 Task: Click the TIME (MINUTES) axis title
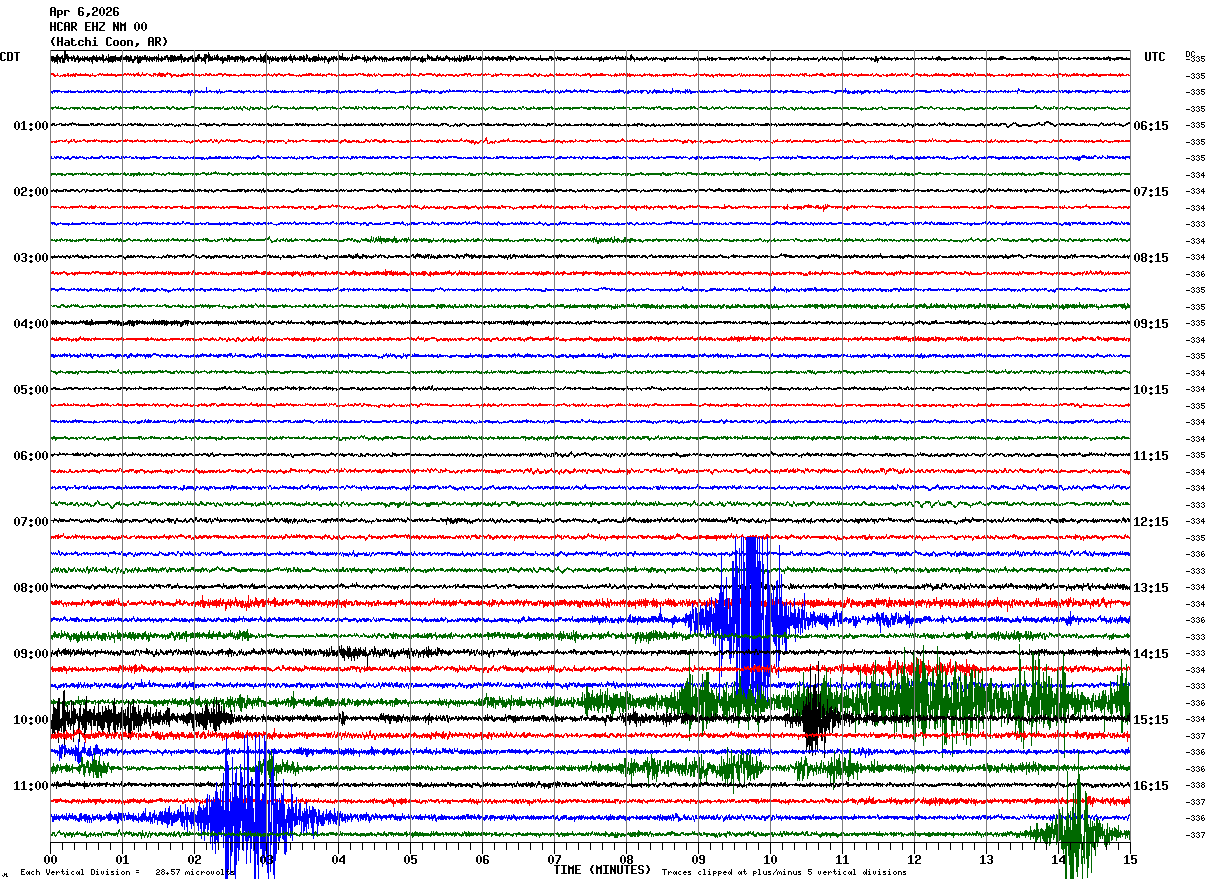click(x=602, y=870)
